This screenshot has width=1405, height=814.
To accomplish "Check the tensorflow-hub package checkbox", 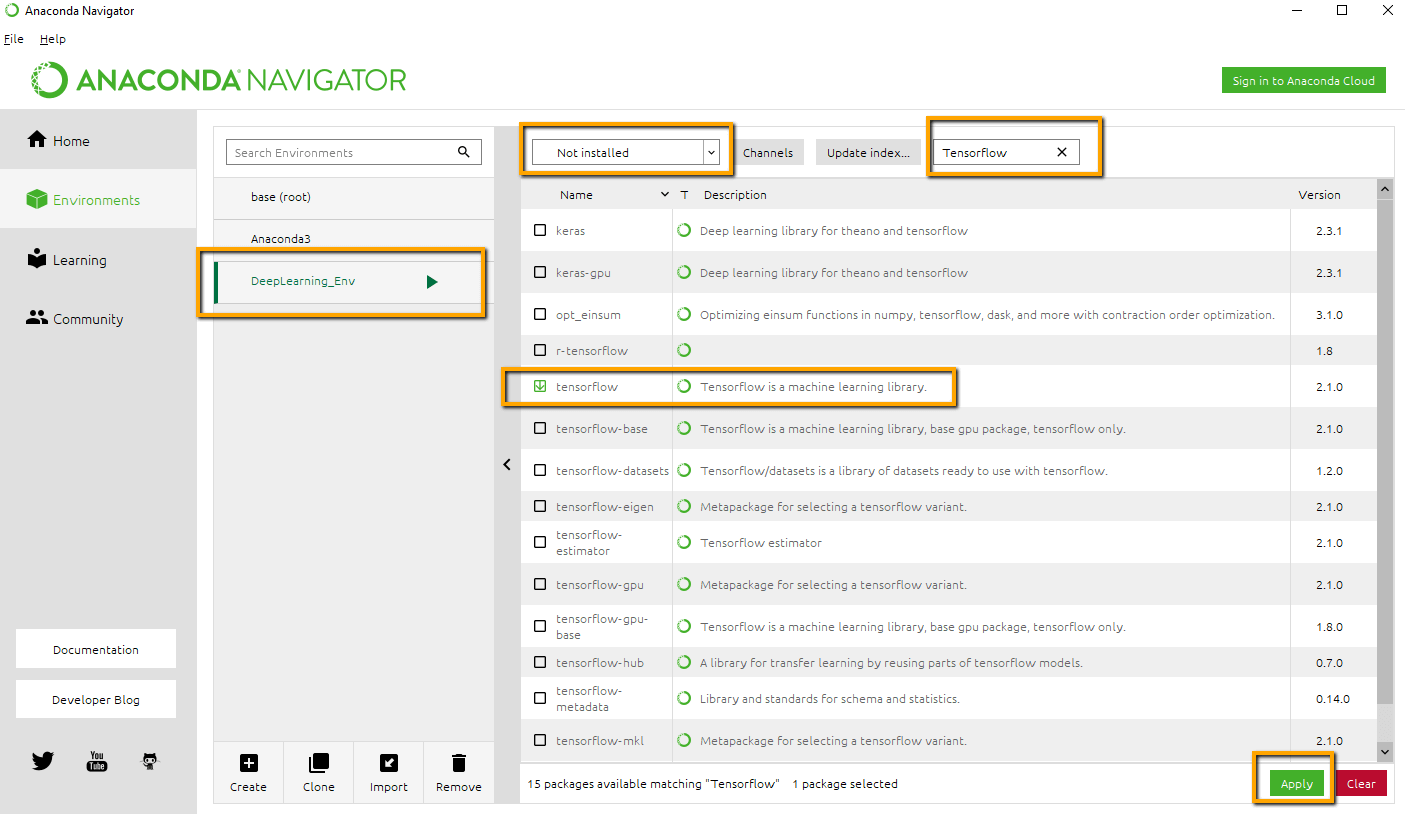I will tap(540, 662).
